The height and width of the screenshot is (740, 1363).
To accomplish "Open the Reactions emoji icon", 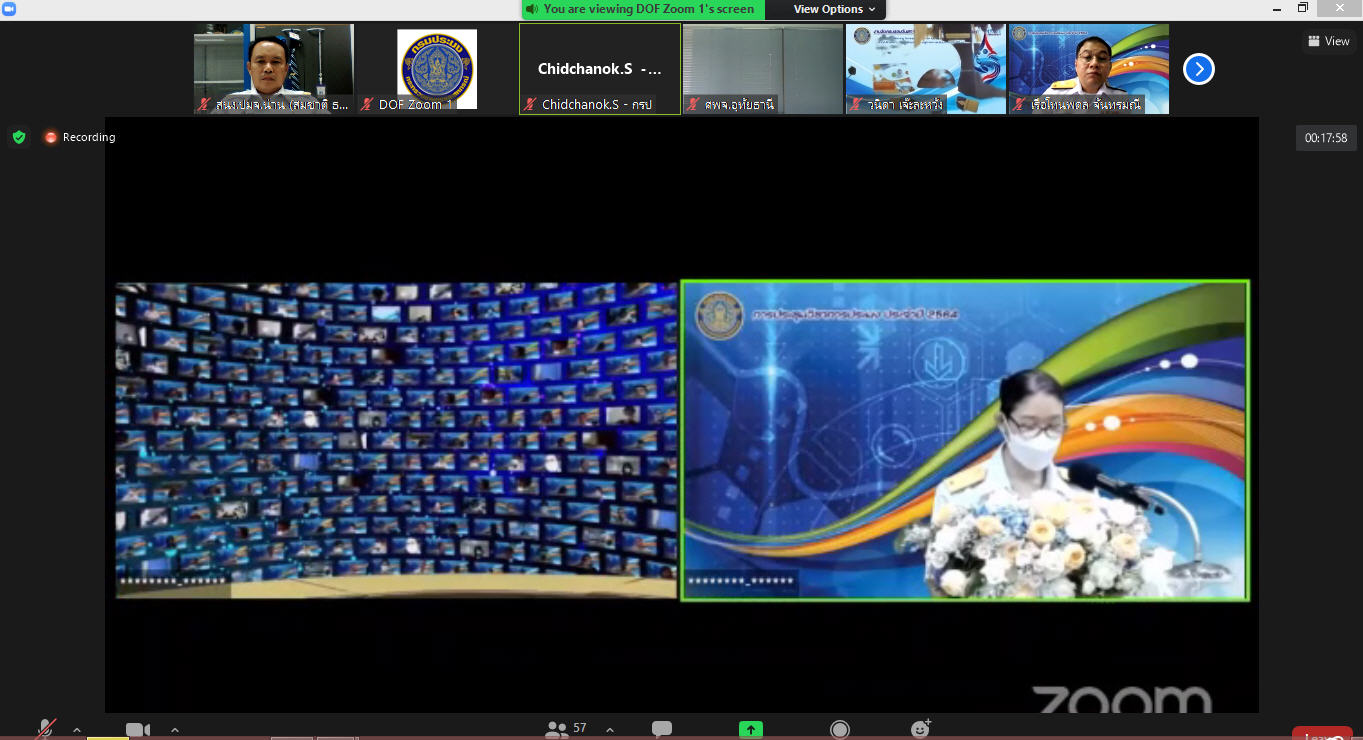I will (x=921, y=729).
